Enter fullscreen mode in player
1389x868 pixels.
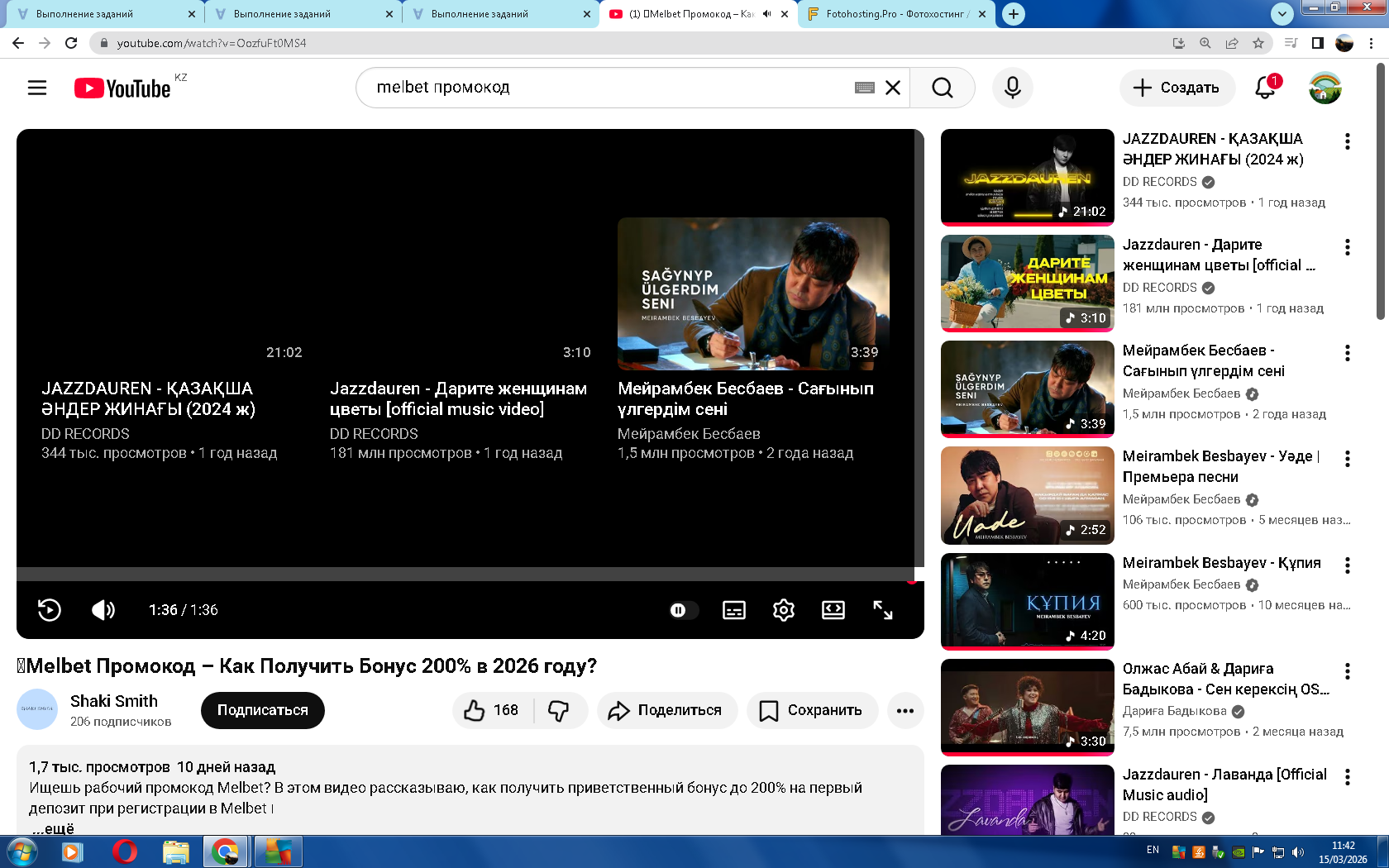pyautogui.click(x=883, y=610)
